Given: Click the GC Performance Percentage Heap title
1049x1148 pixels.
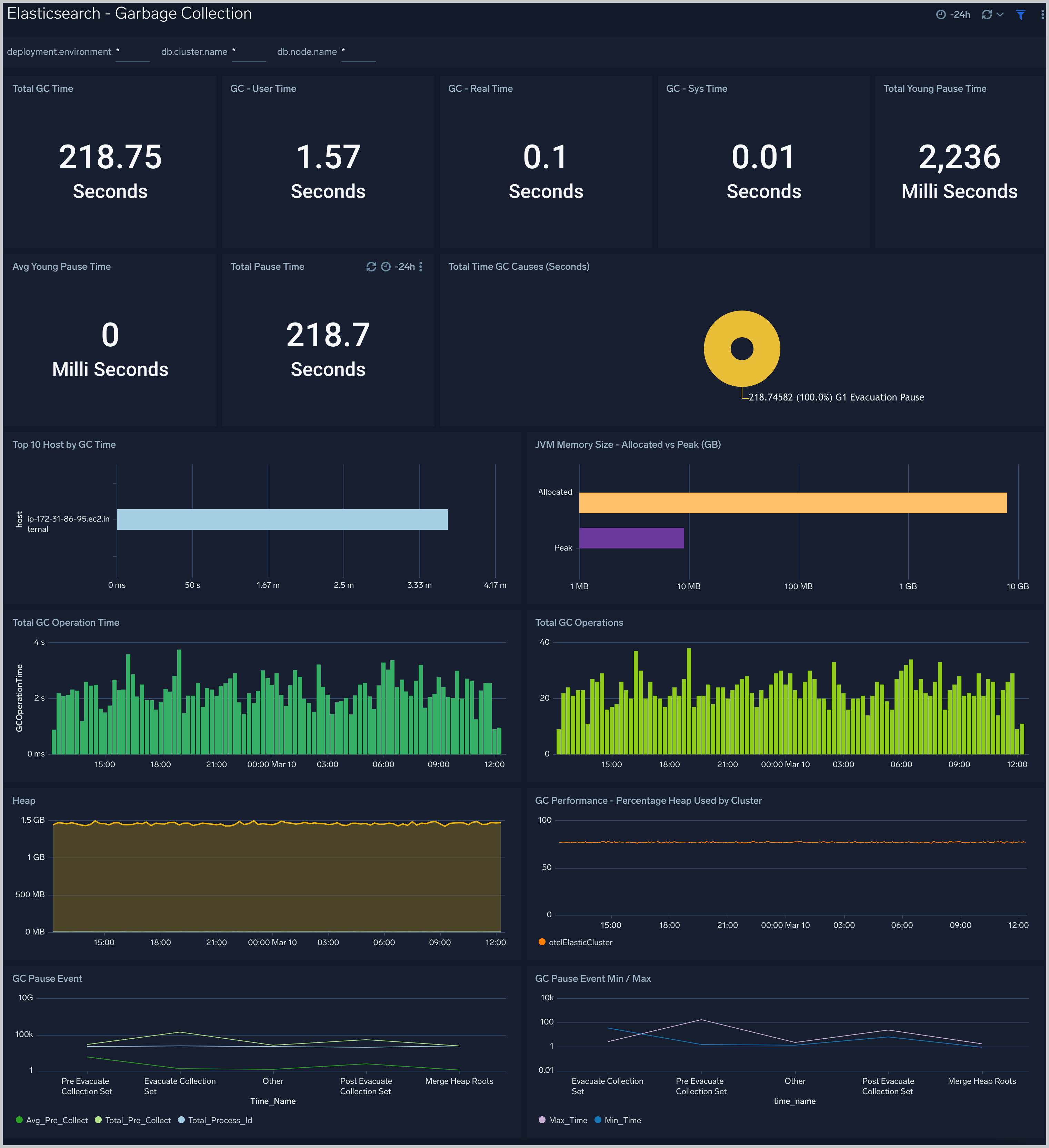Looking at the screenshot, I should tap(648, 801).
